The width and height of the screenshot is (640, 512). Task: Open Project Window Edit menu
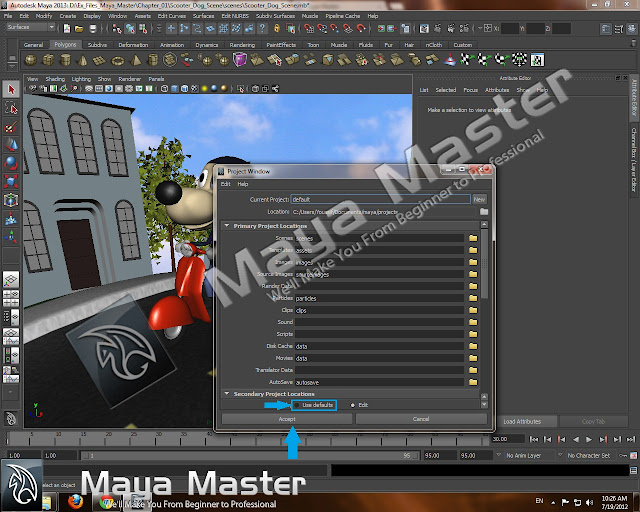click(x=226, y=184)
